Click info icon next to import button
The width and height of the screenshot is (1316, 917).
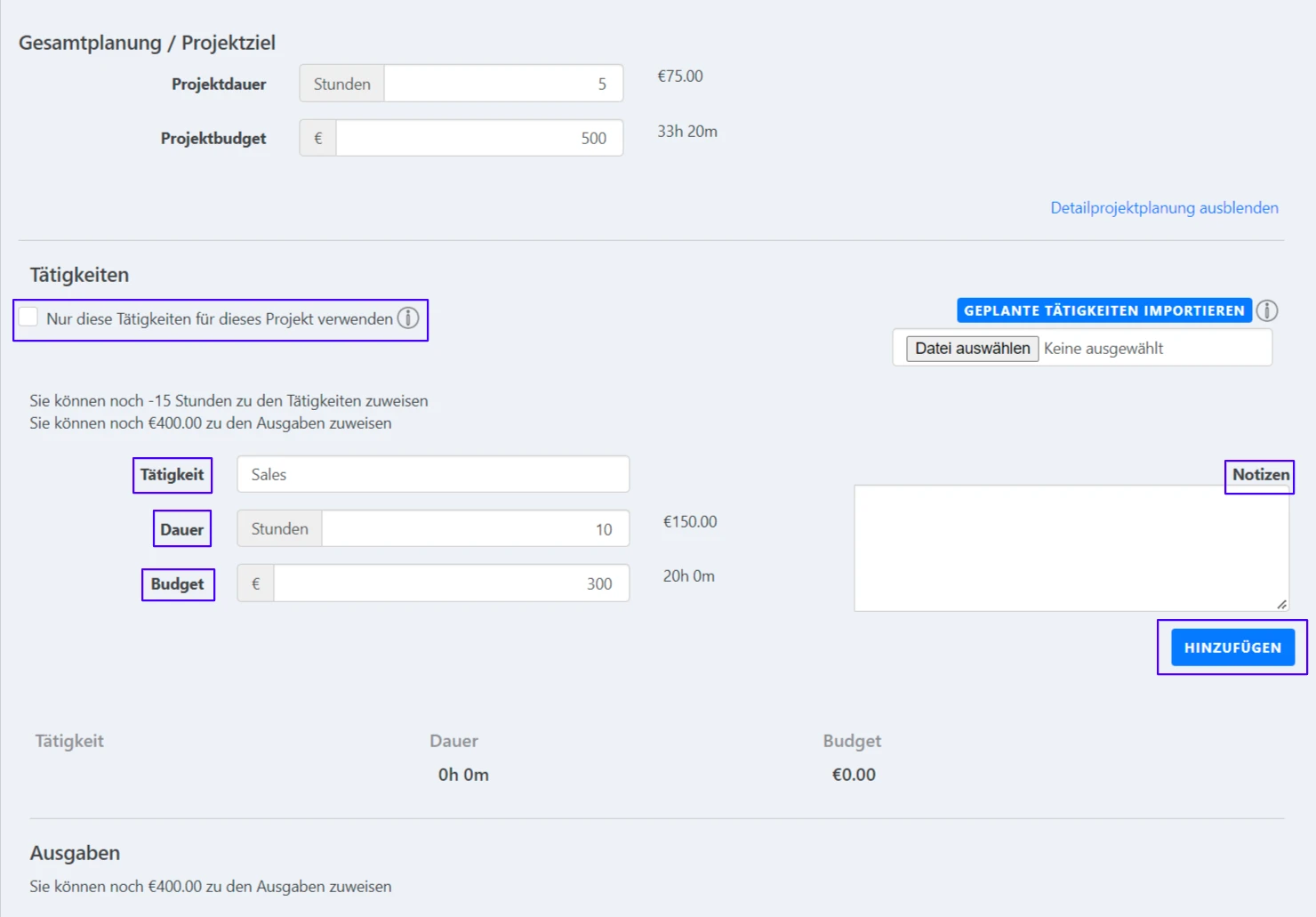(1267, 310)
